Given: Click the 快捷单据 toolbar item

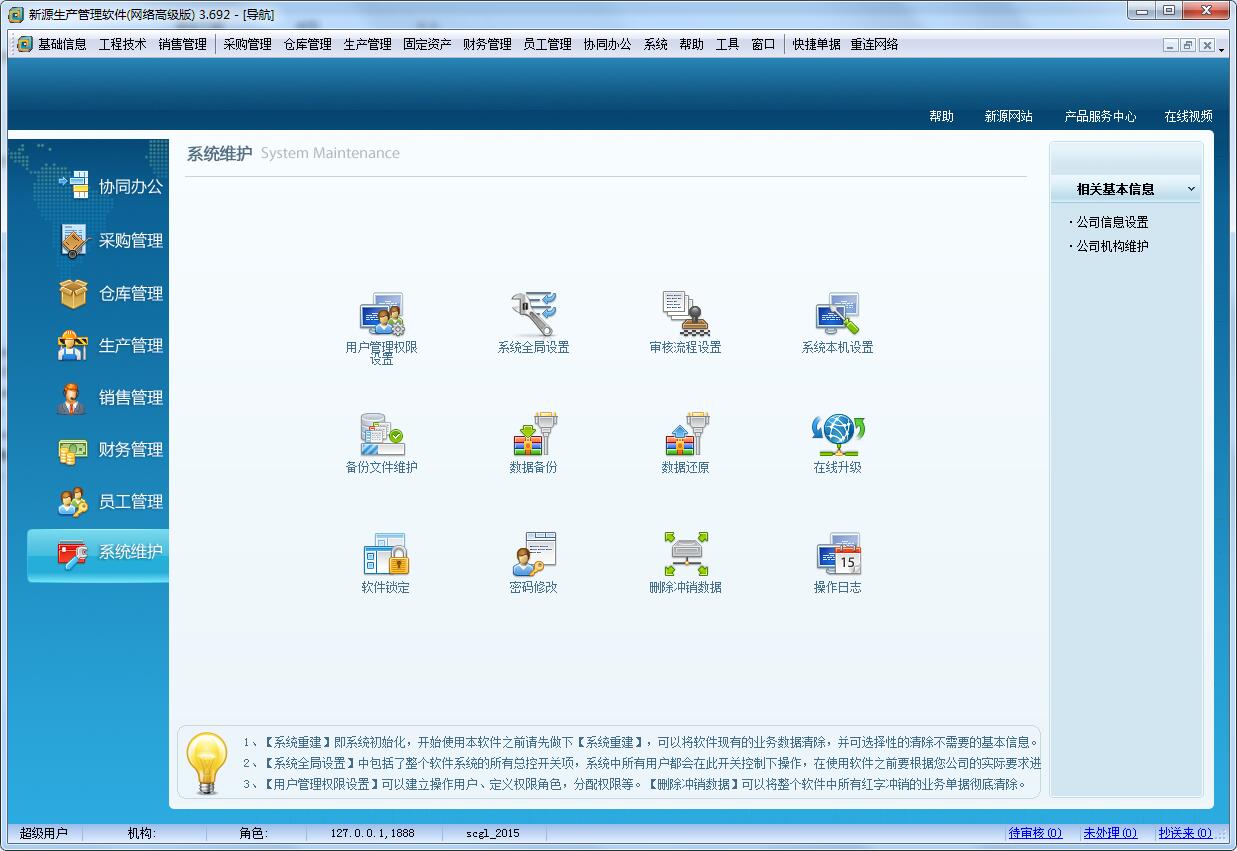Looking at the screenshot, I should click(x=816, y=44).
